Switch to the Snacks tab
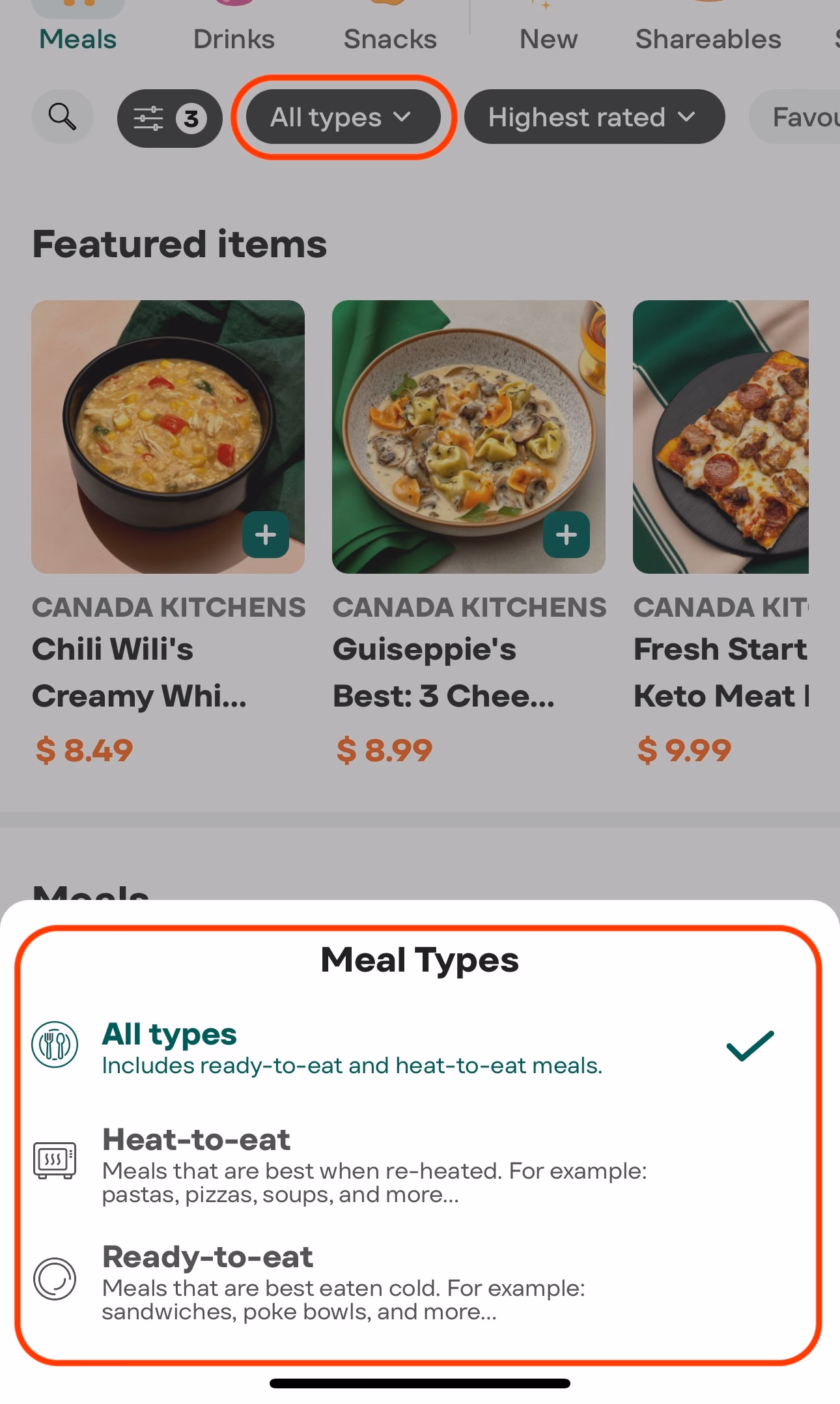The image size is (840, 1404). (x=390, y=39)
